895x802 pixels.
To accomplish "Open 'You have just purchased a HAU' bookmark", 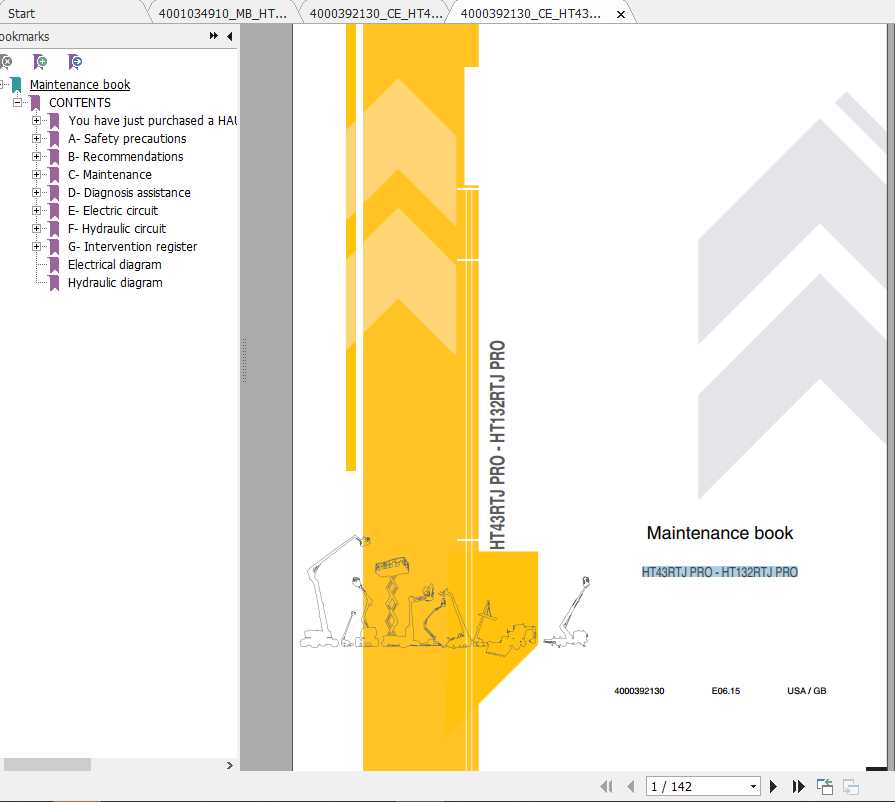I will (152, 120).
